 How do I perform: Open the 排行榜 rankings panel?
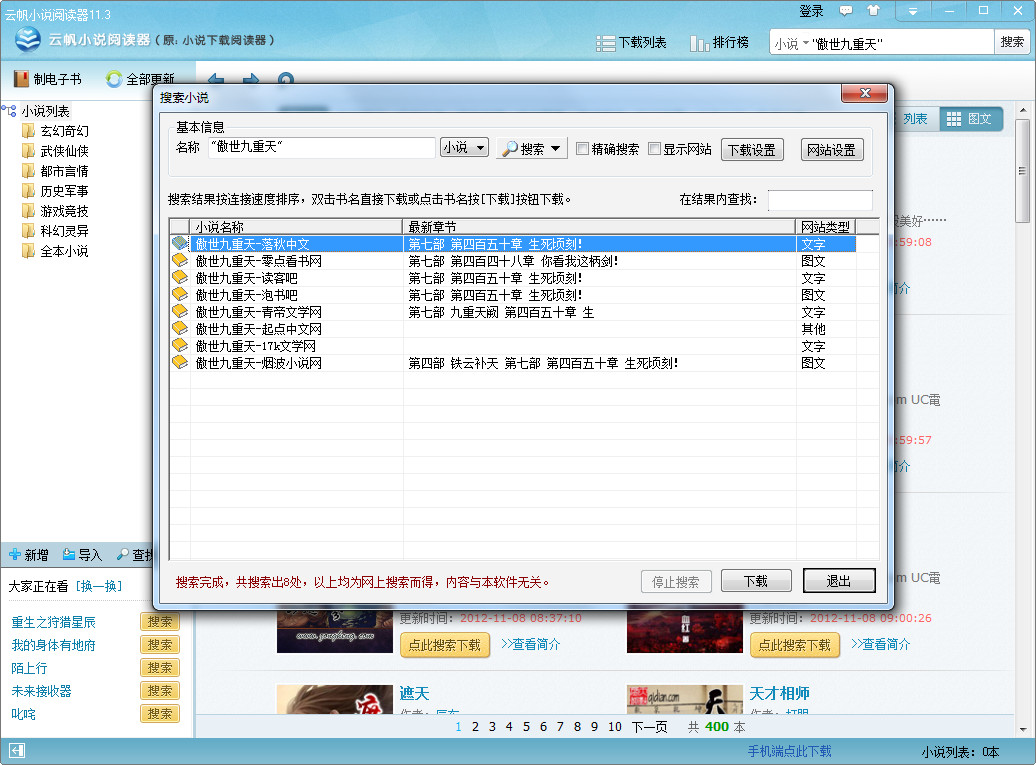coord(720,41)
